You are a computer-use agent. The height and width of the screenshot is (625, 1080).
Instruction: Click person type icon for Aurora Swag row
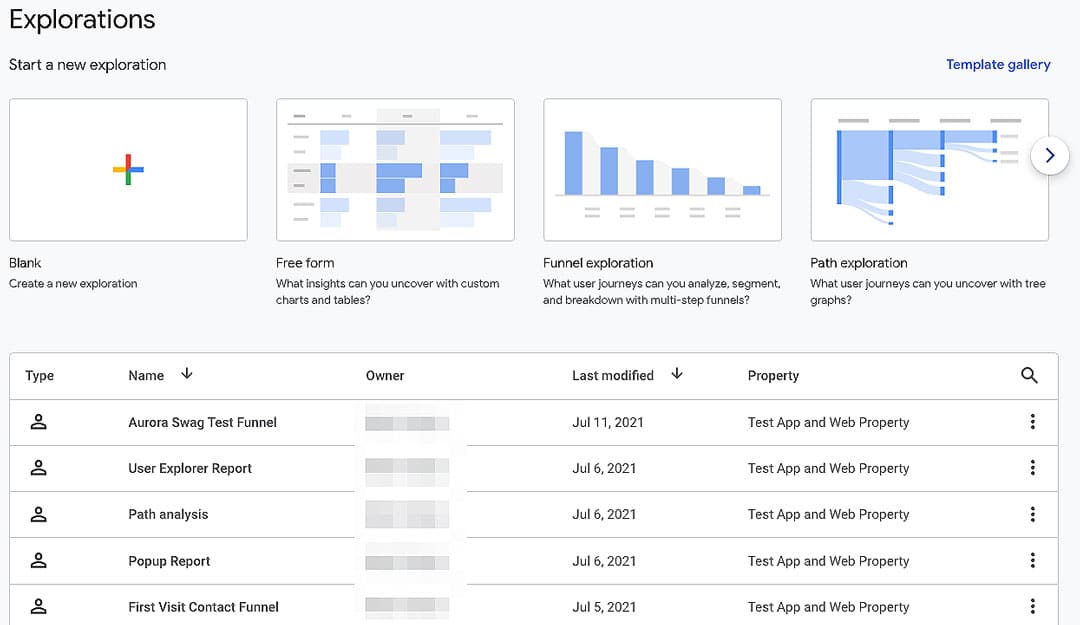click(39, 422)
